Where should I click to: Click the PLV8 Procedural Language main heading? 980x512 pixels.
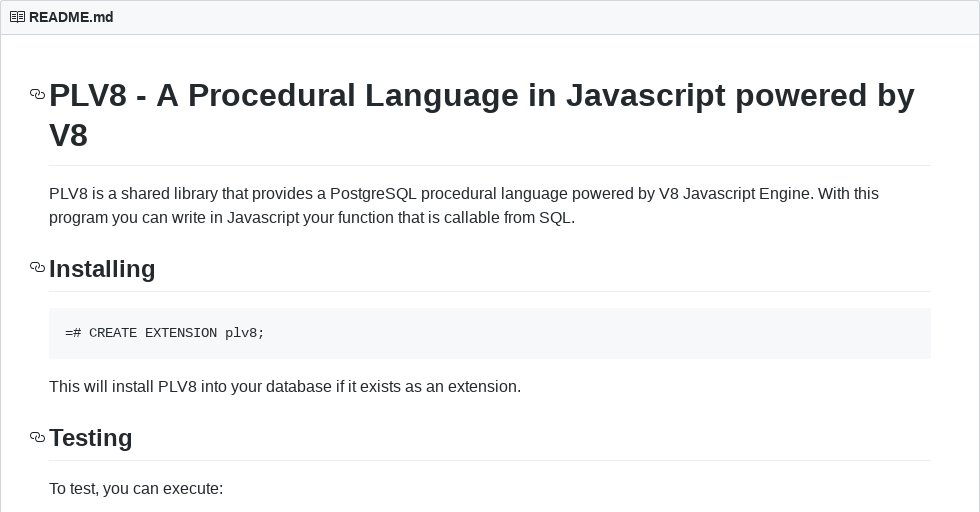482,115
